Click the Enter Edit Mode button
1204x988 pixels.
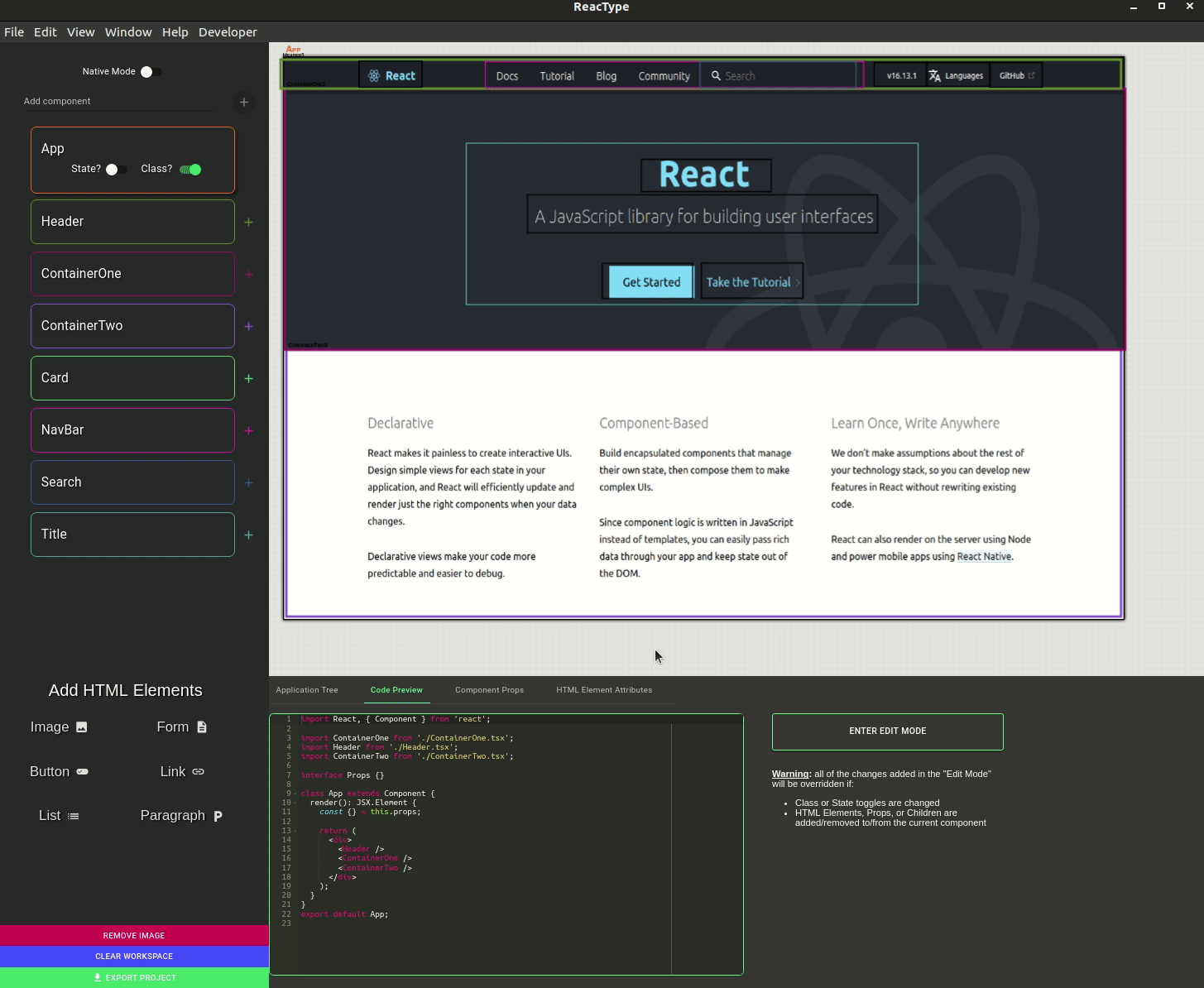coord(888,731)
